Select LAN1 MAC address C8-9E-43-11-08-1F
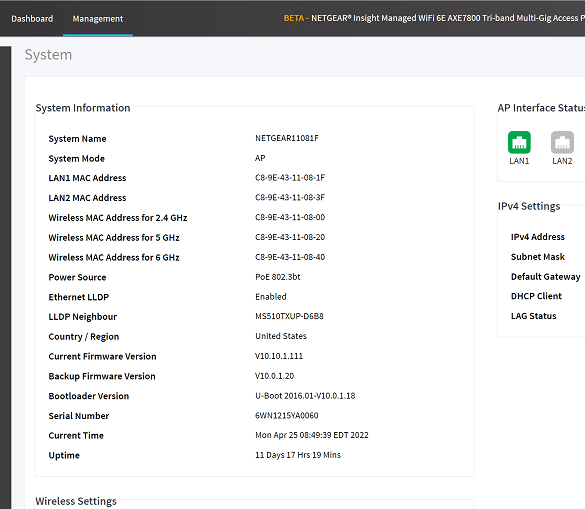Viewport: 585px width, 509px height. coord(290,178)
